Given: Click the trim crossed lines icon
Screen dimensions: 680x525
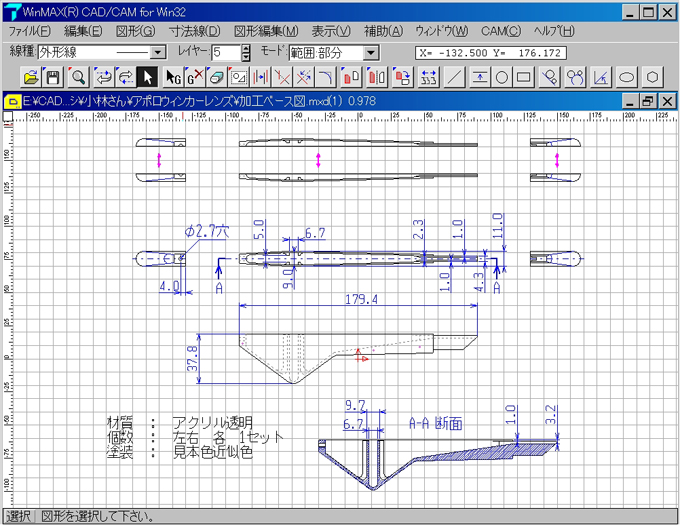Looking at the screenshot, I should click(282, 77).
